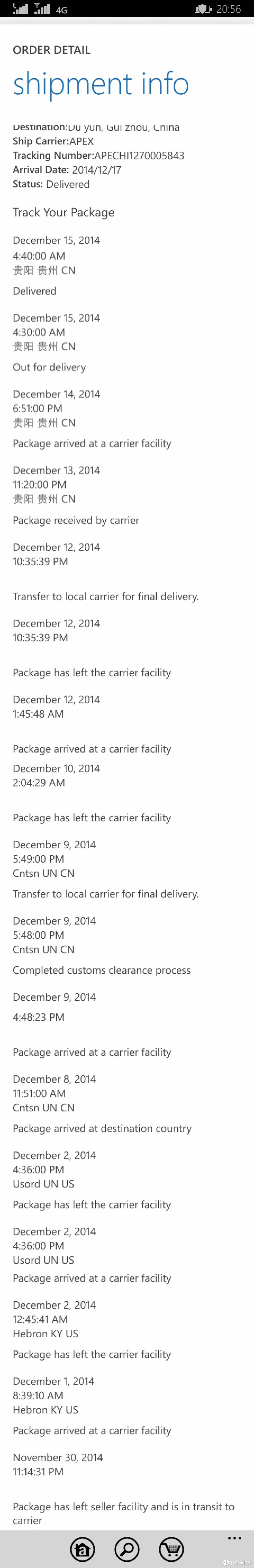
Task: Open the shopping cart icon
Action: 171,1549
